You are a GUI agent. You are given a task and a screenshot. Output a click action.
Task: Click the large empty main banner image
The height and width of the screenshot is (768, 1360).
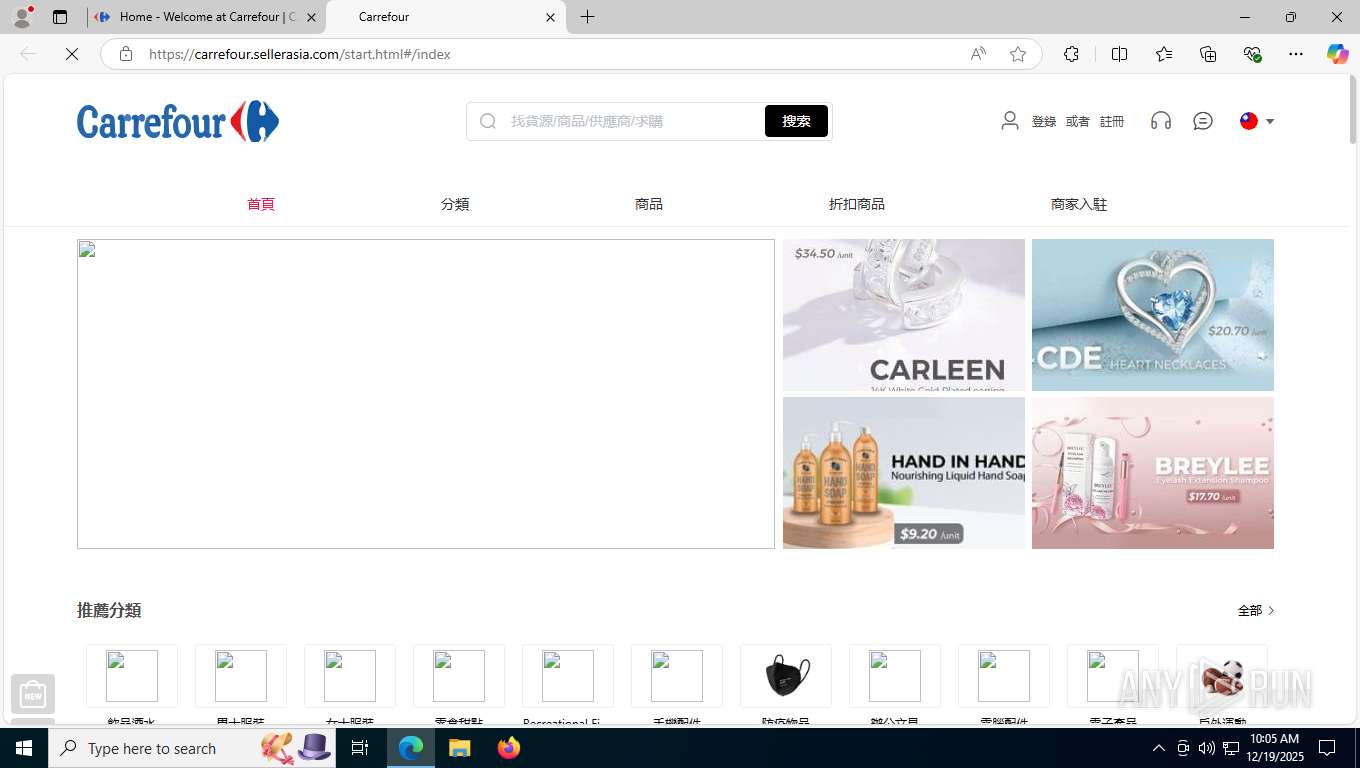[x=426, y=394]
